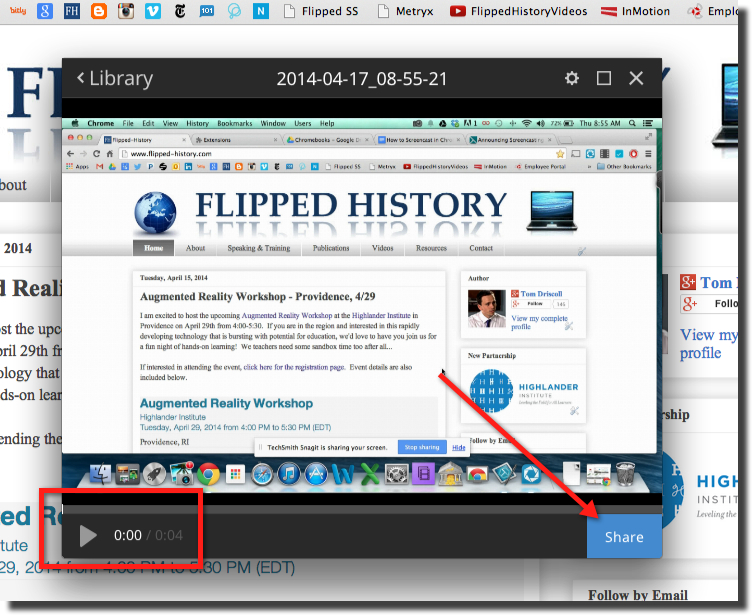This screenshot has height=615, width=752.
Task: Click the red Google+ badge beside Tom
Action: (688, 282)
